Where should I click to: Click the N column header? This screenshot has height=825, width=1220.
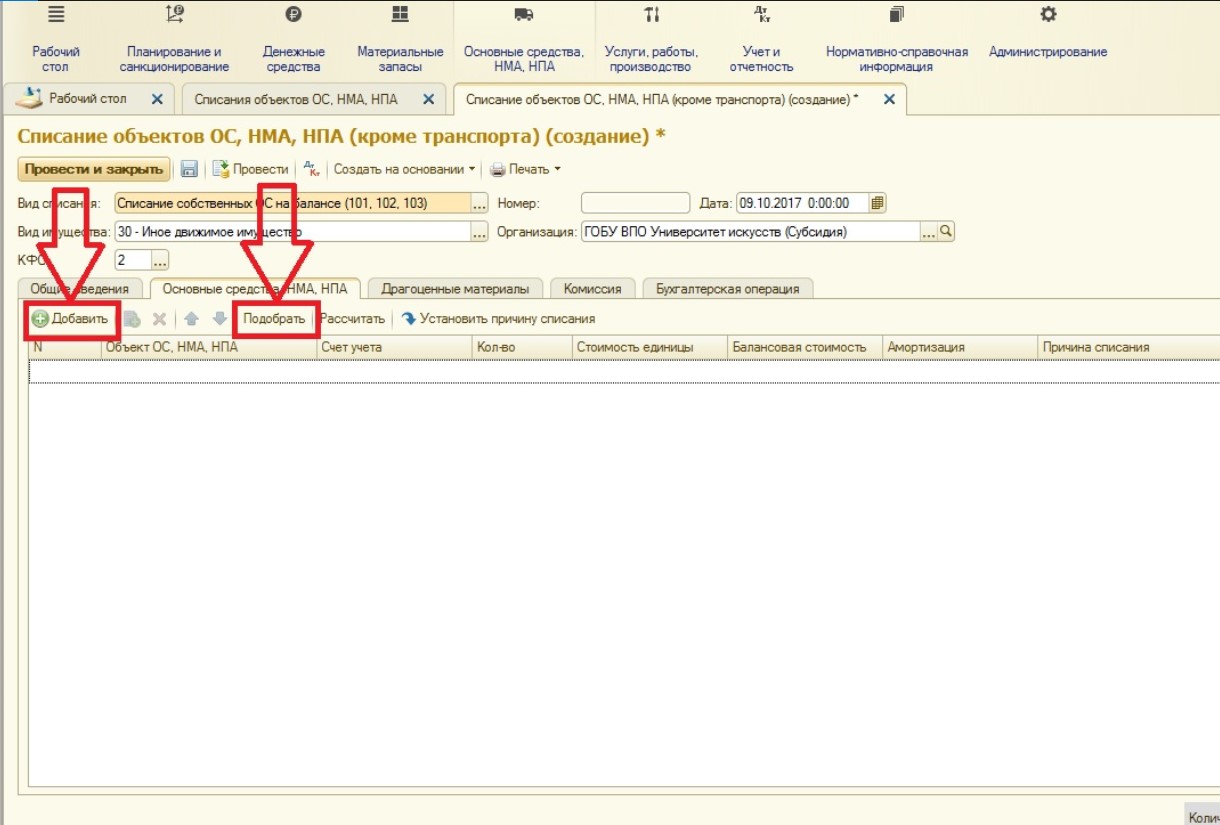(65, 347)
